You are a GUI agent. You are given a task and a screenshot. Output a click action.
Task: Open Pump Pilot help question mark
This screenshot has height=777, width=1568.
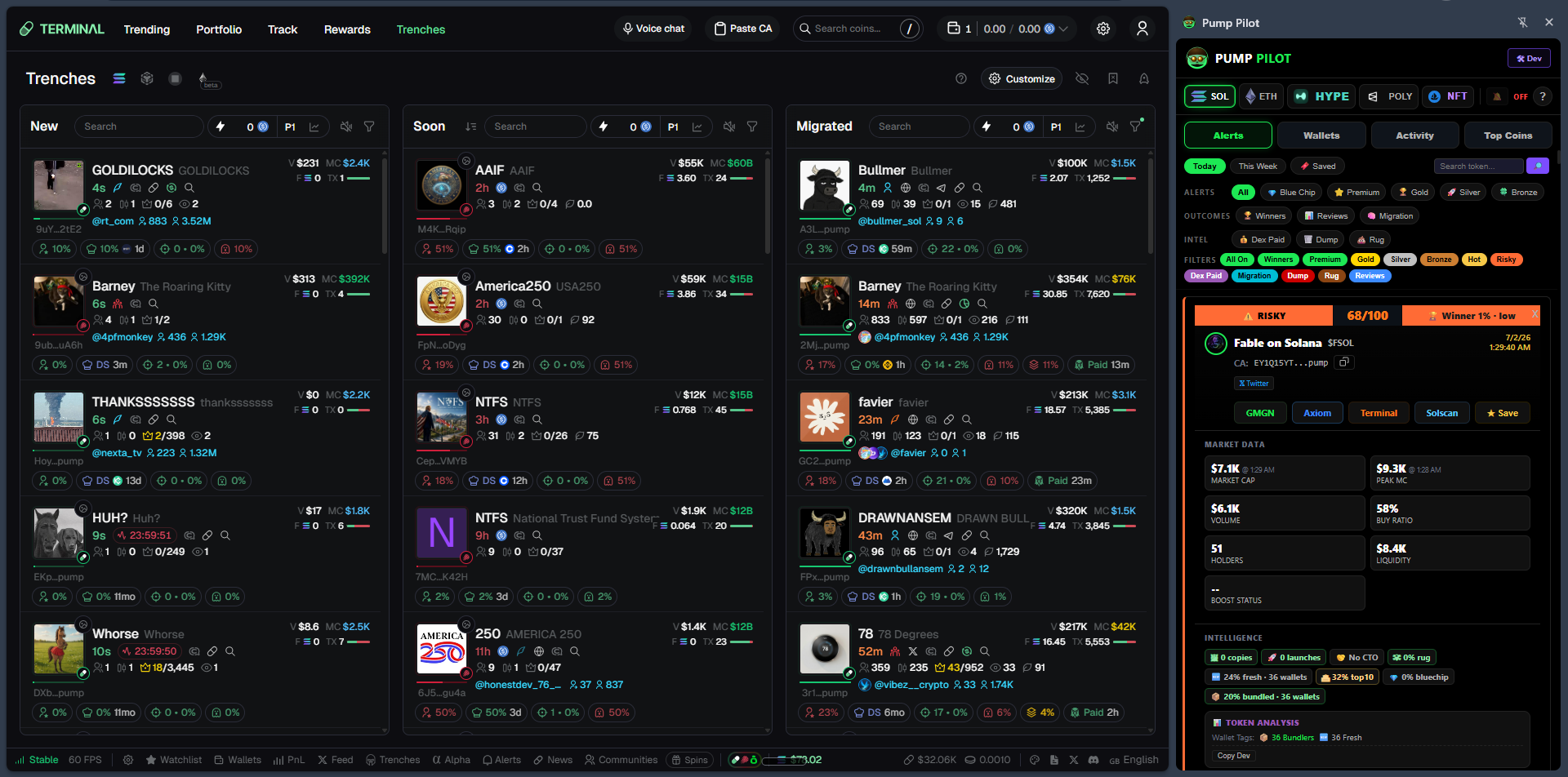coord(1543,96)
